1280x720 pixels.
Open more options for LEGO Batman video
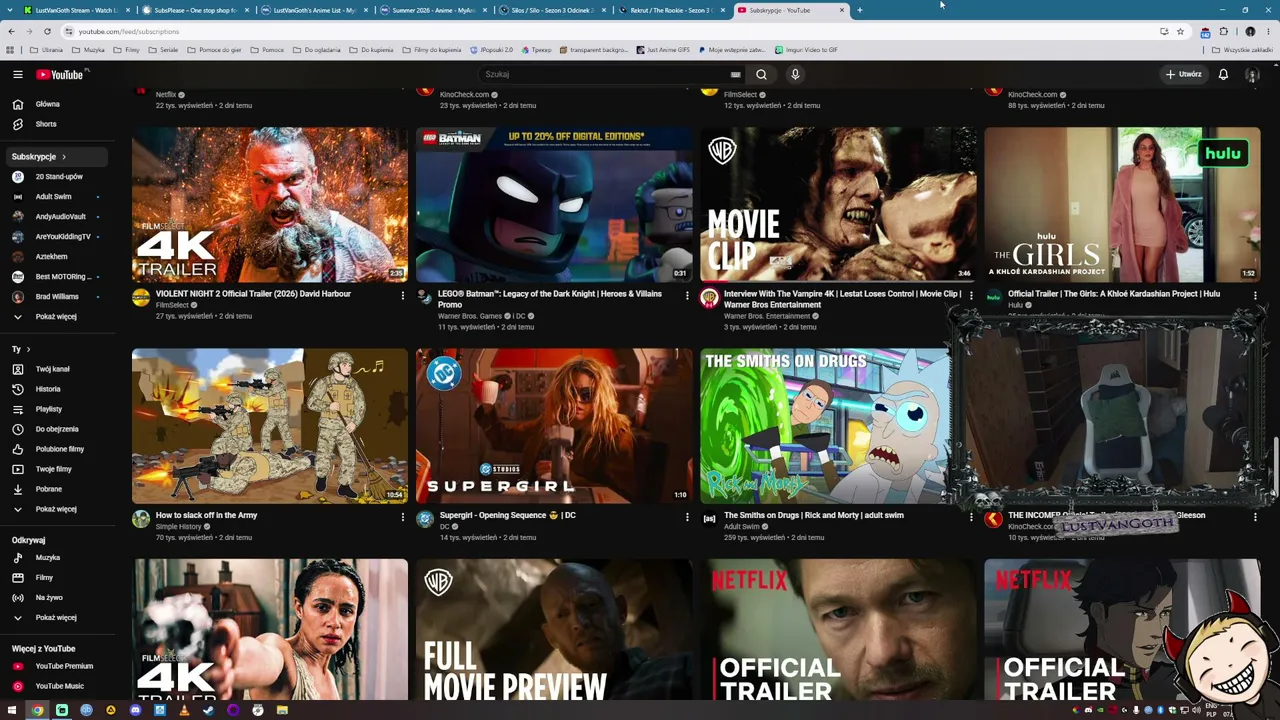click(687, 295)
